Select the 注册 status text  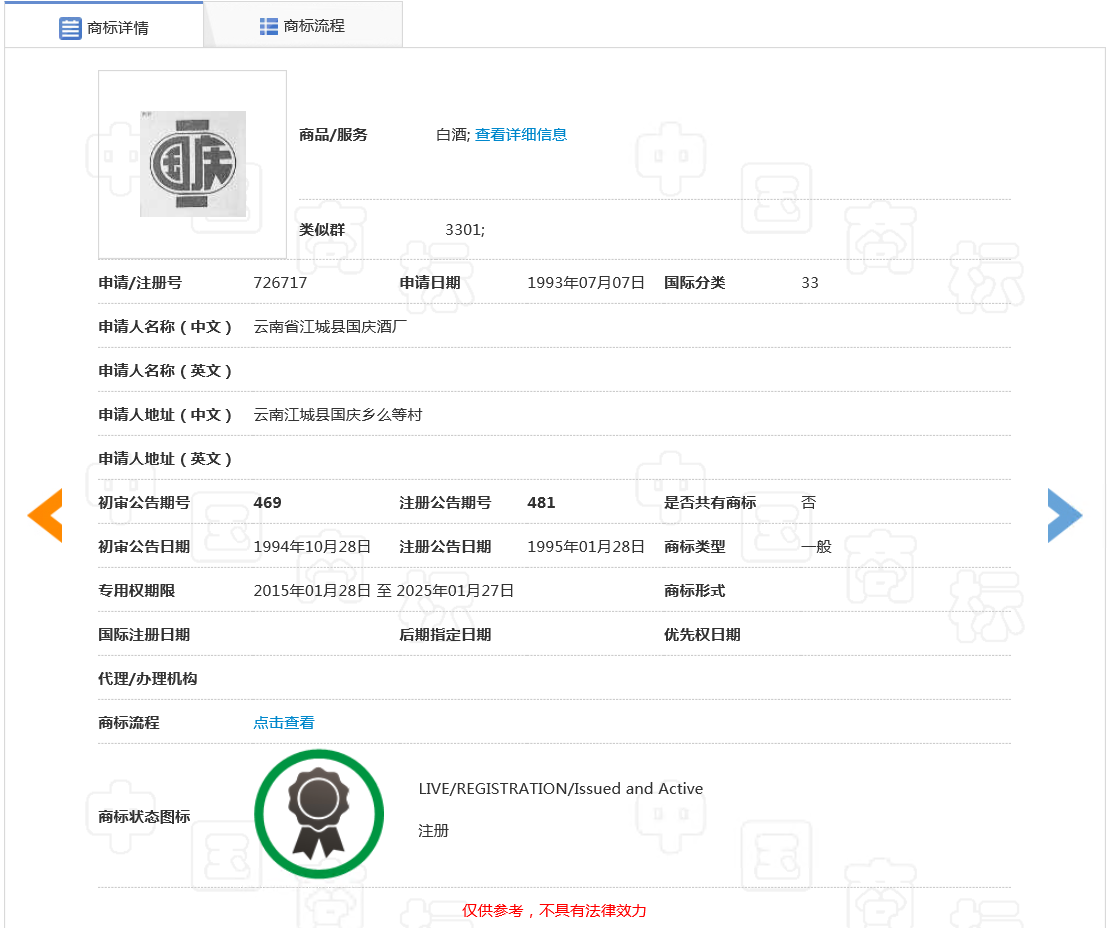coord(433,831)
